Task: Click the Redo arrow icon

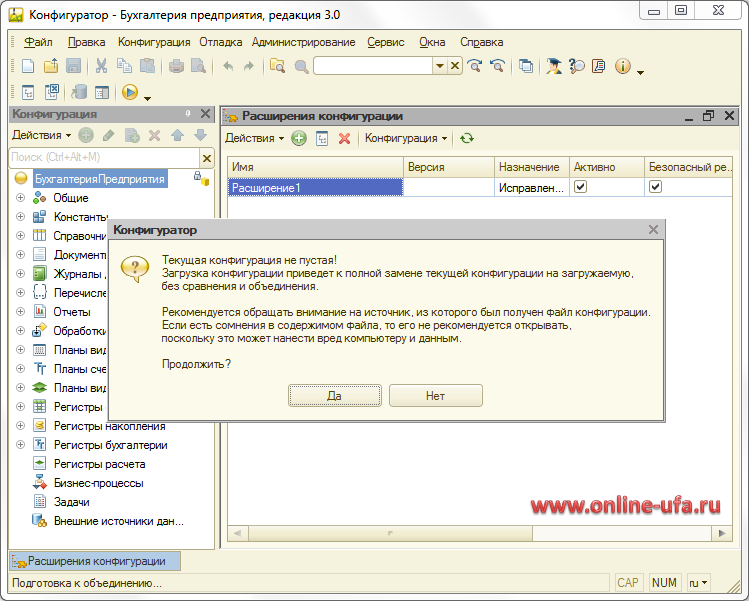Action: pyautogui.click(x=249, y=66)
